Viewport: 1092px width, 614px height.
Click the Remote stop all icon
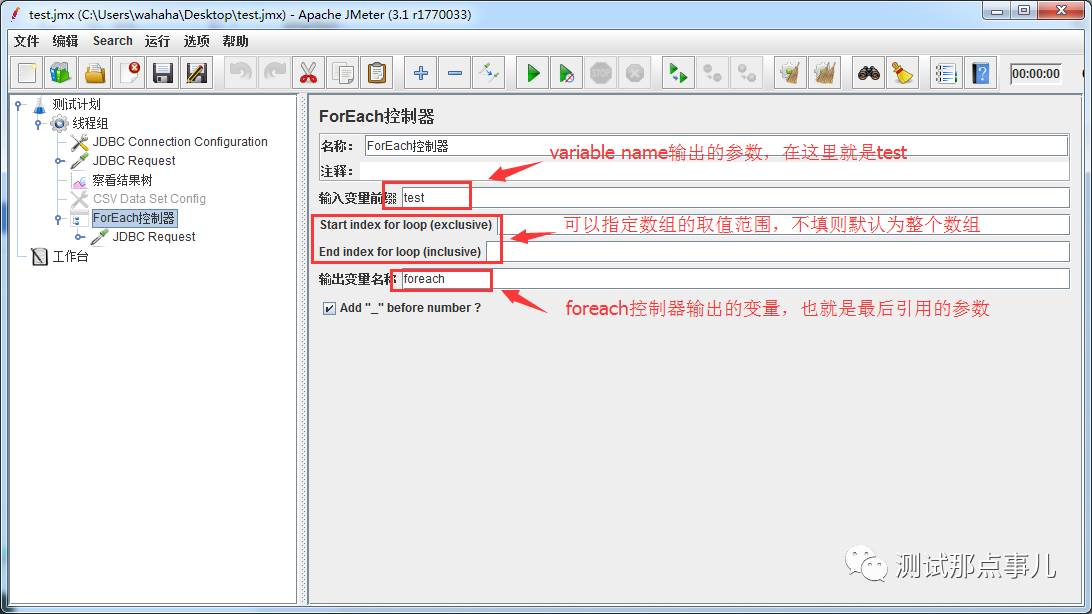pos(712,72)
